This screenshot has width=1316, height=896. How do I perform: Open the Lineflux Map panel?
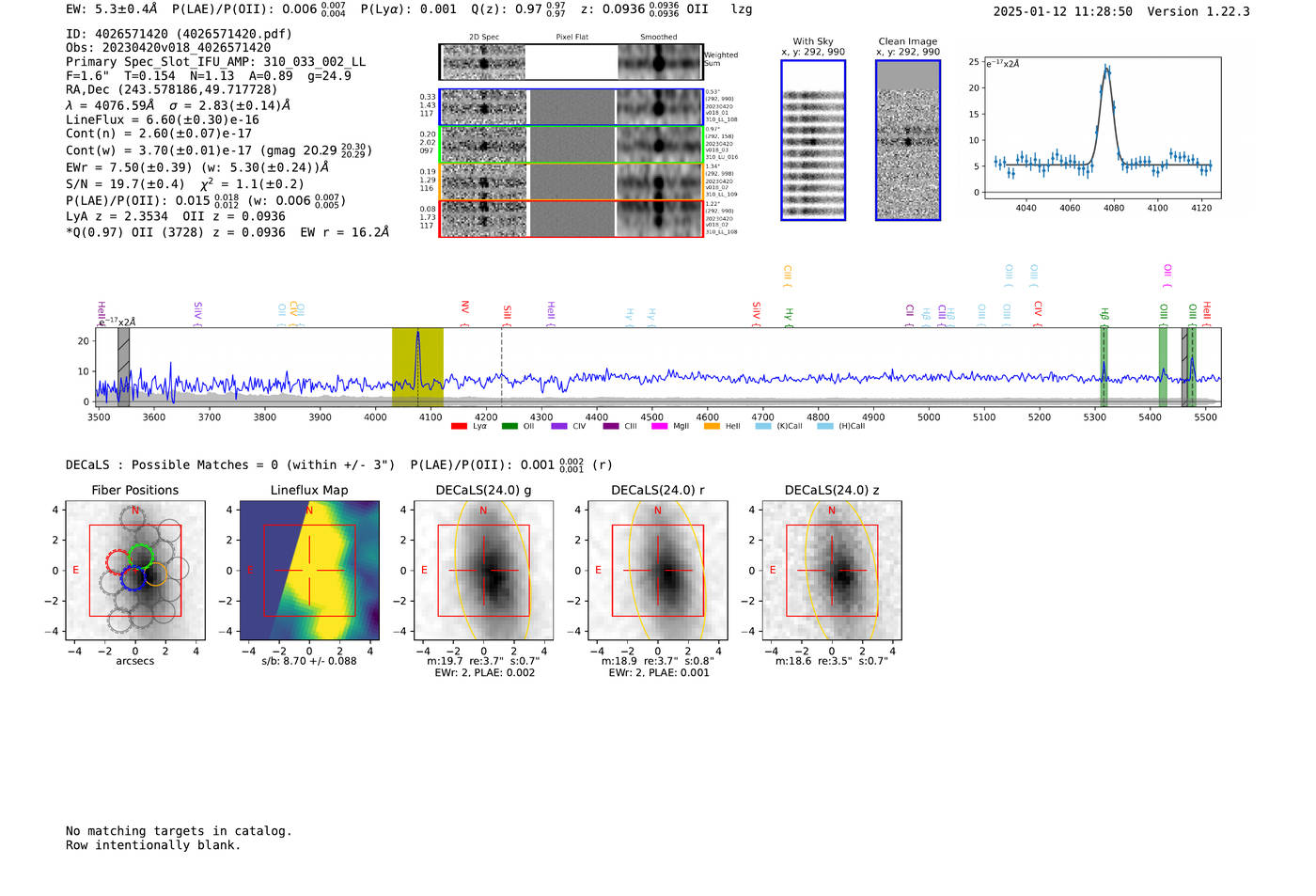coord(309,571)
